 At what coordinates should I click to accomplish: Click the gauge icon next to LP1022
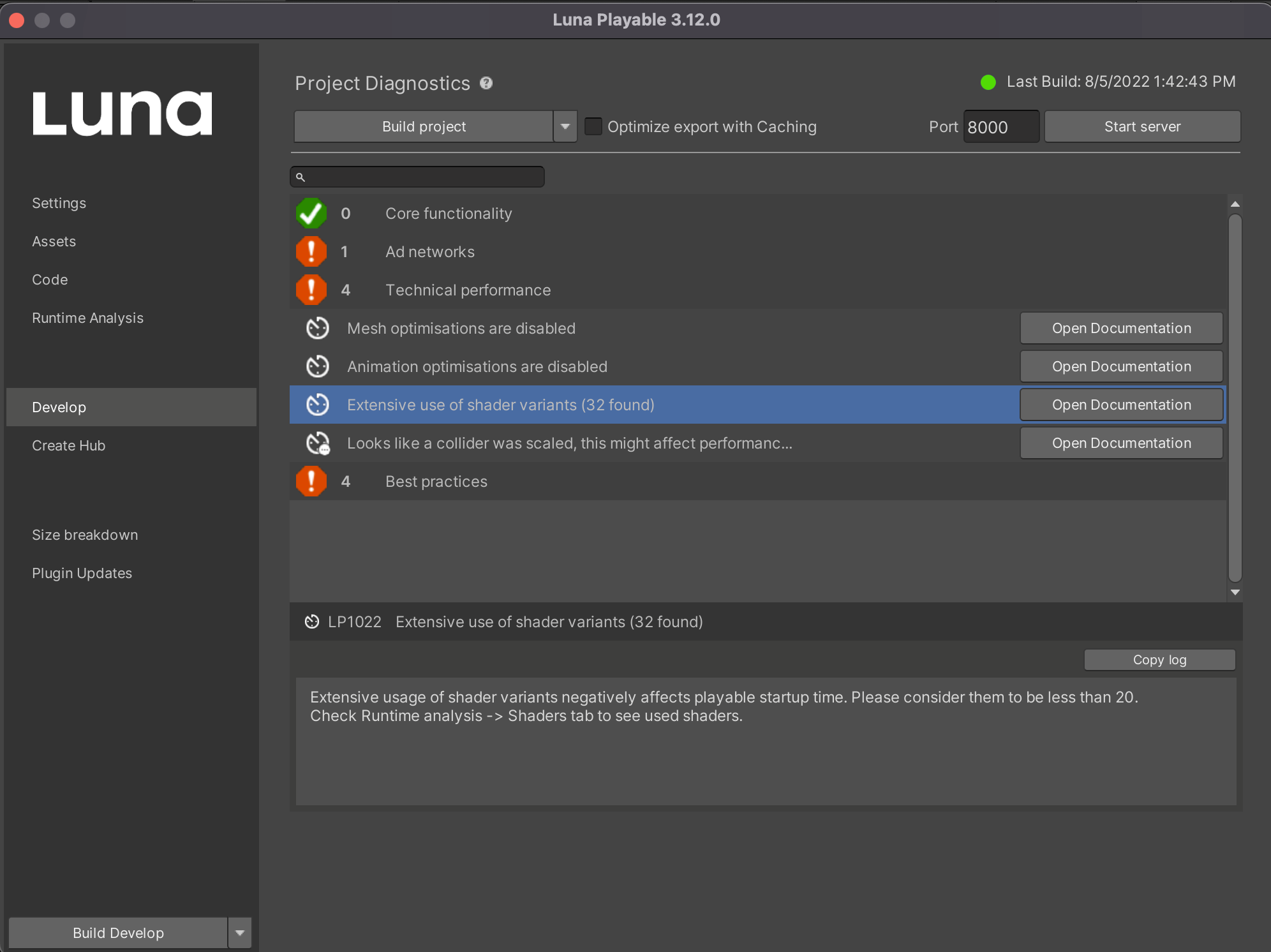[311, 621]
